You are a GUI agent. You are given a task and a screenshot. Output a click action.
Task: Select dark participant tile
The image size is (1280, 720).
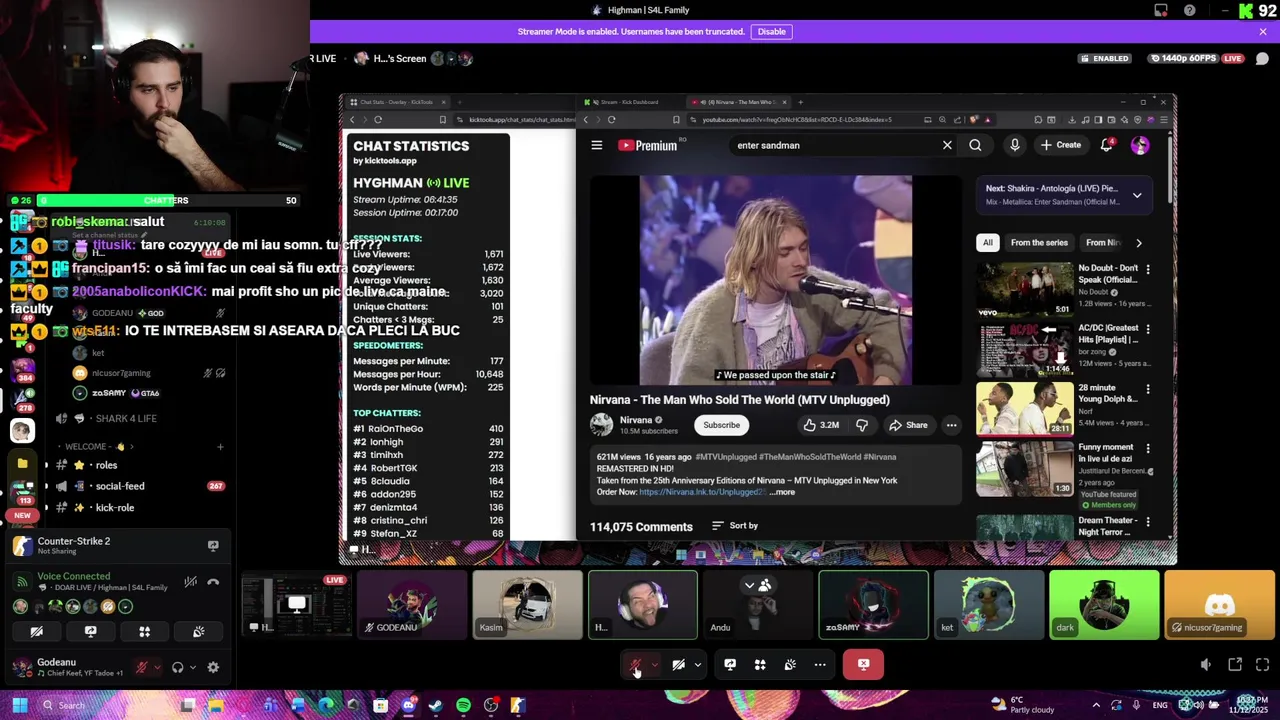(1104, 605)
